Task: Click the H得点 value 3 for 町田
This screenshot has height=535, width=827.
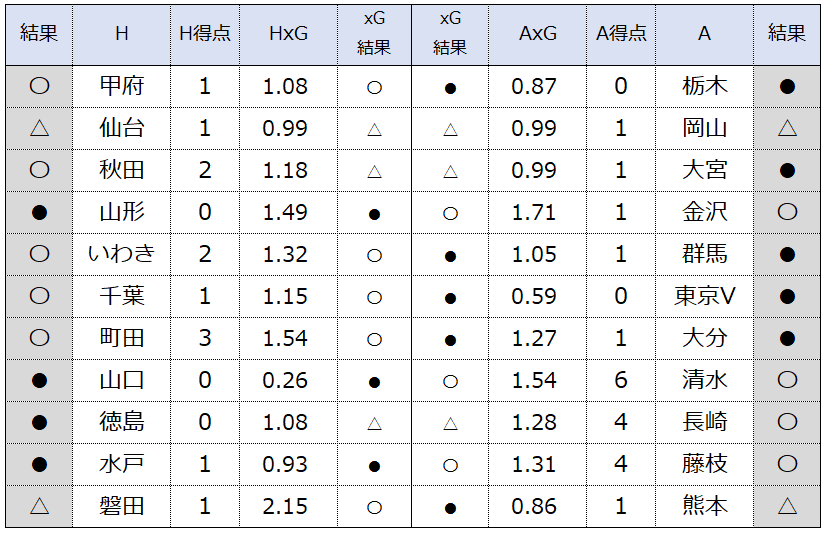Action: (205, 338)
